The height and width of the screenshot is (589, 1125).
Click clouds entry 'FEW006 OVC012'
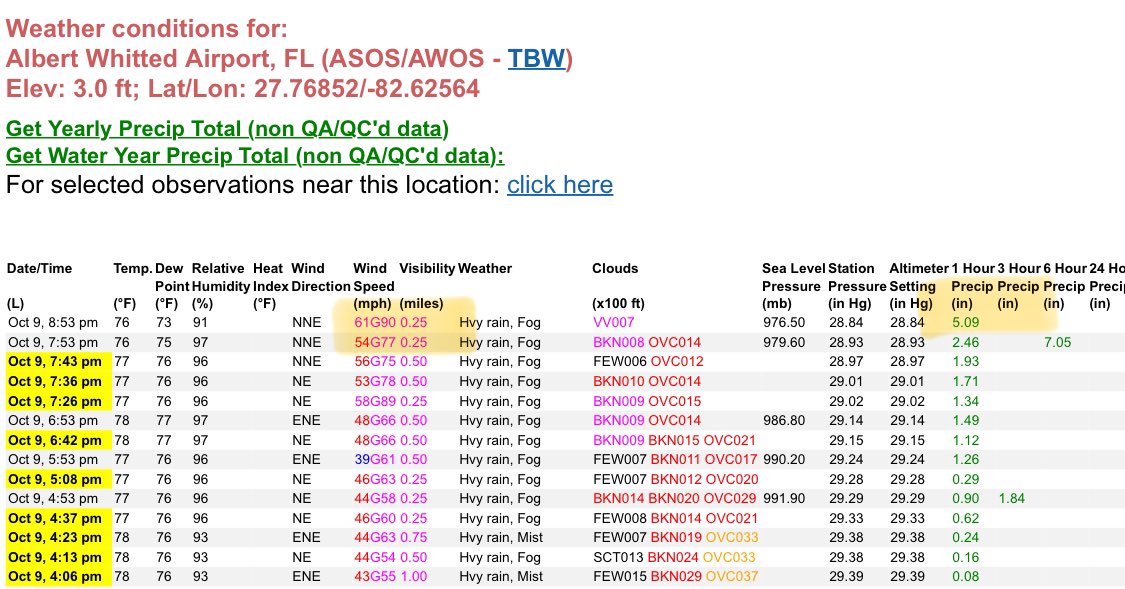click(x=649, y=362)
